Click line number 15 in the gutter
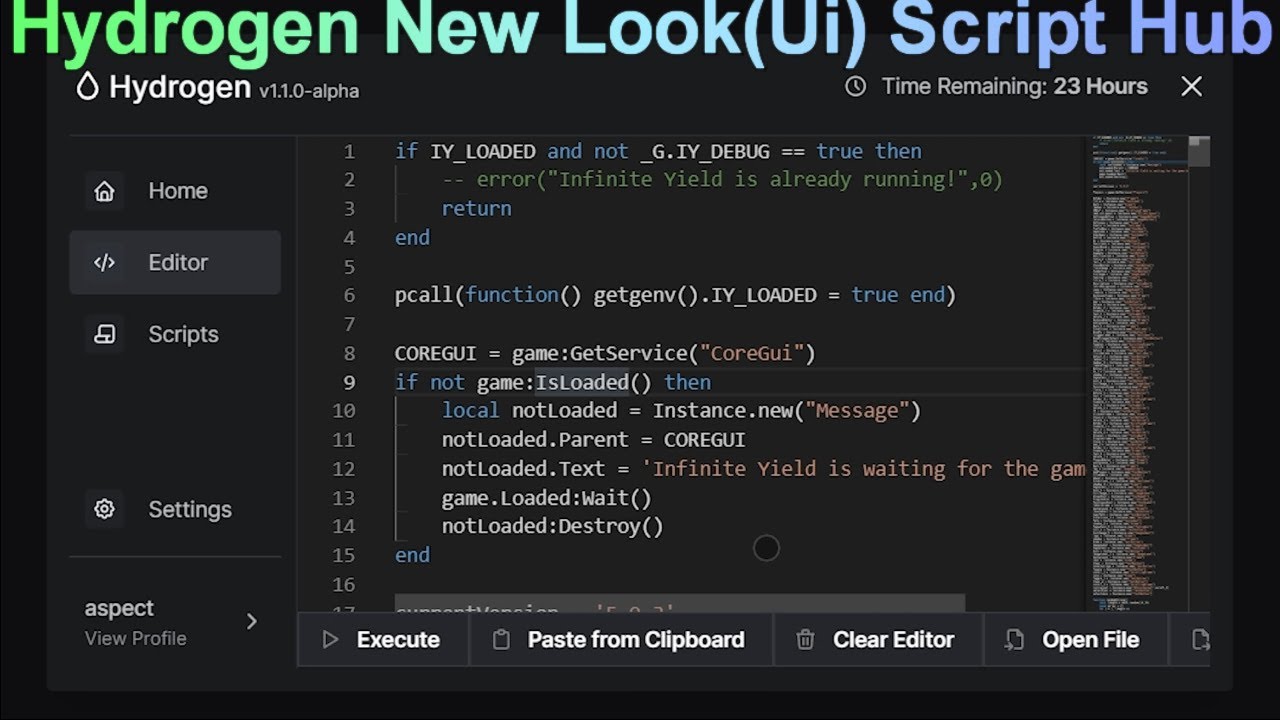This screenshot has height=720, width=1280. click(x=343, y=555)
